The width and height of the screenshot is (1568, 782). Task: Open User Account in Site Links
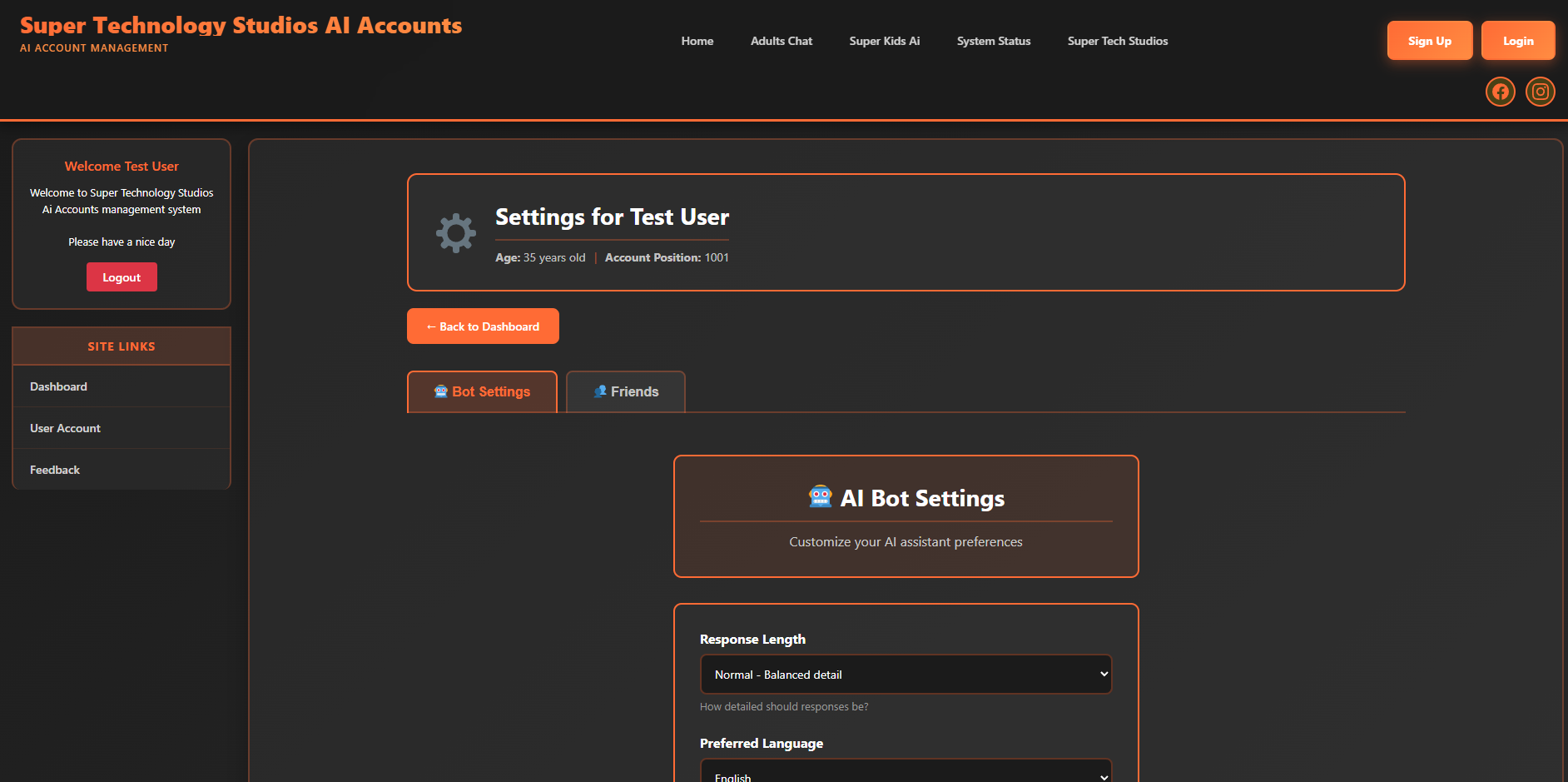coord(122,428)
